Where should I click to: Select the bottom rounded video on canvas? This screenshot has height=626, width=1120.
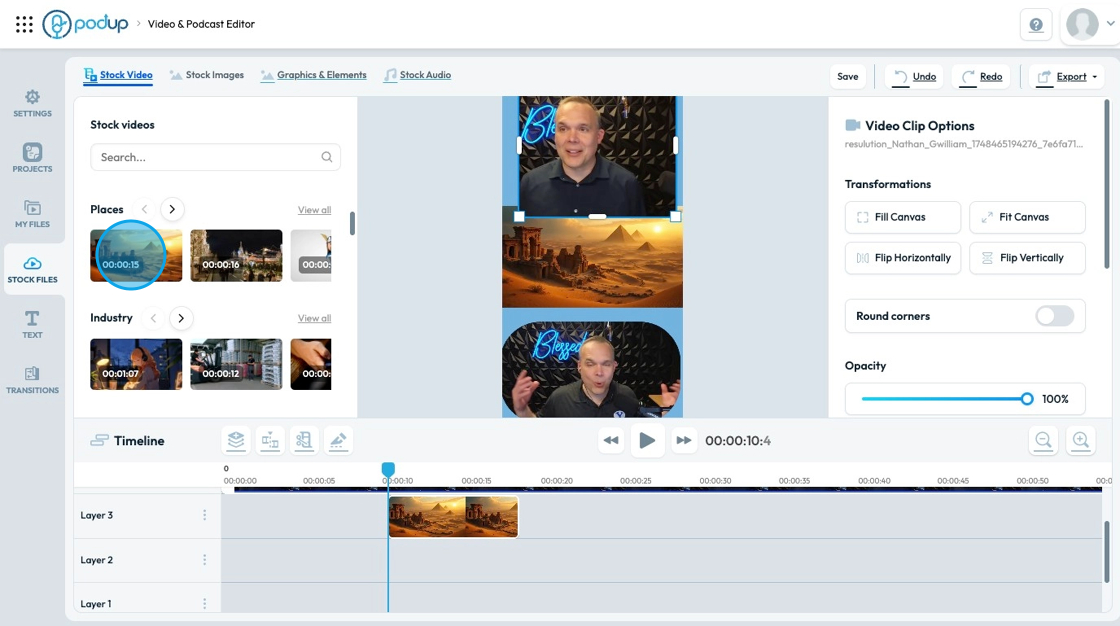coord(592,368)
